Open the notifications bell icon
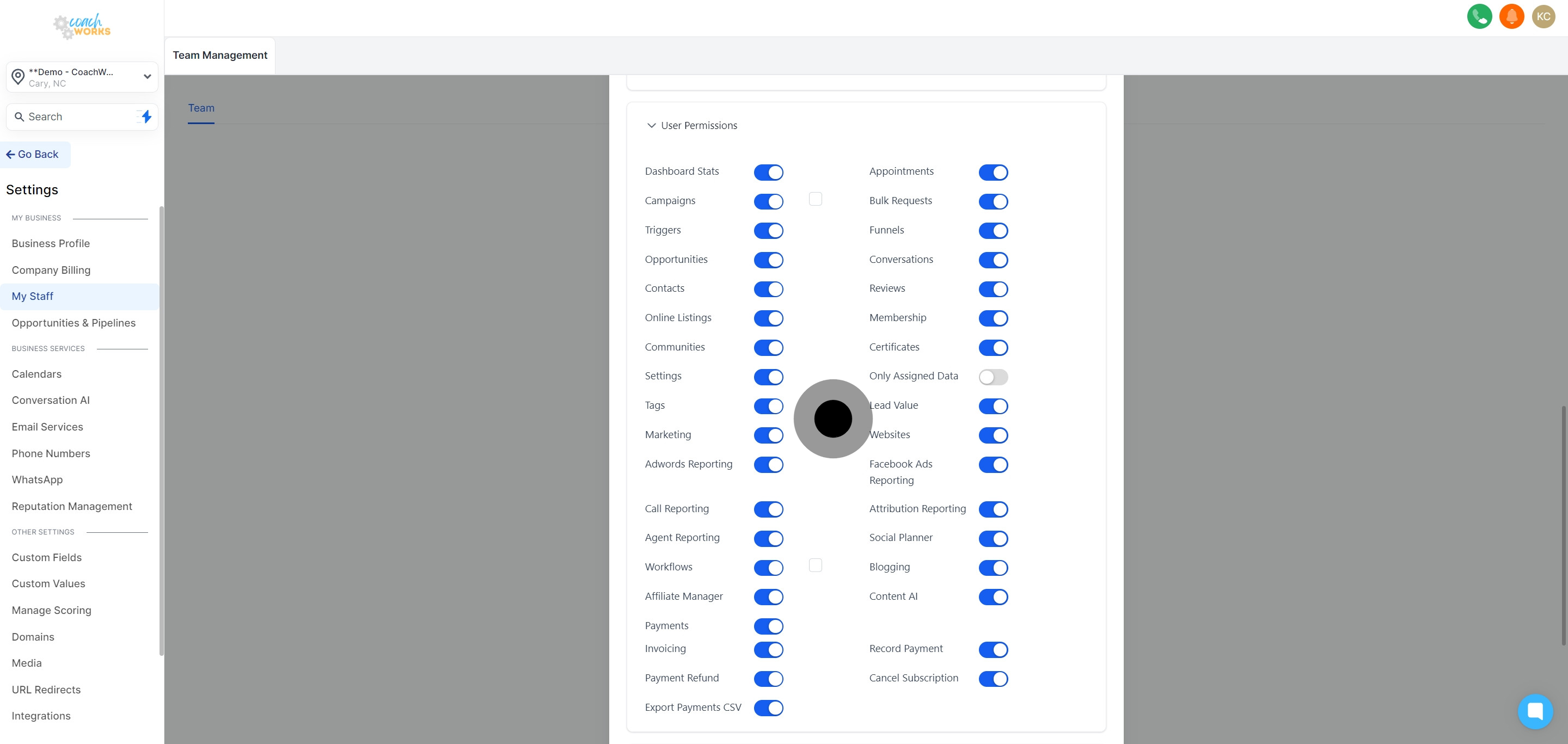 [x=1511, y=16]
